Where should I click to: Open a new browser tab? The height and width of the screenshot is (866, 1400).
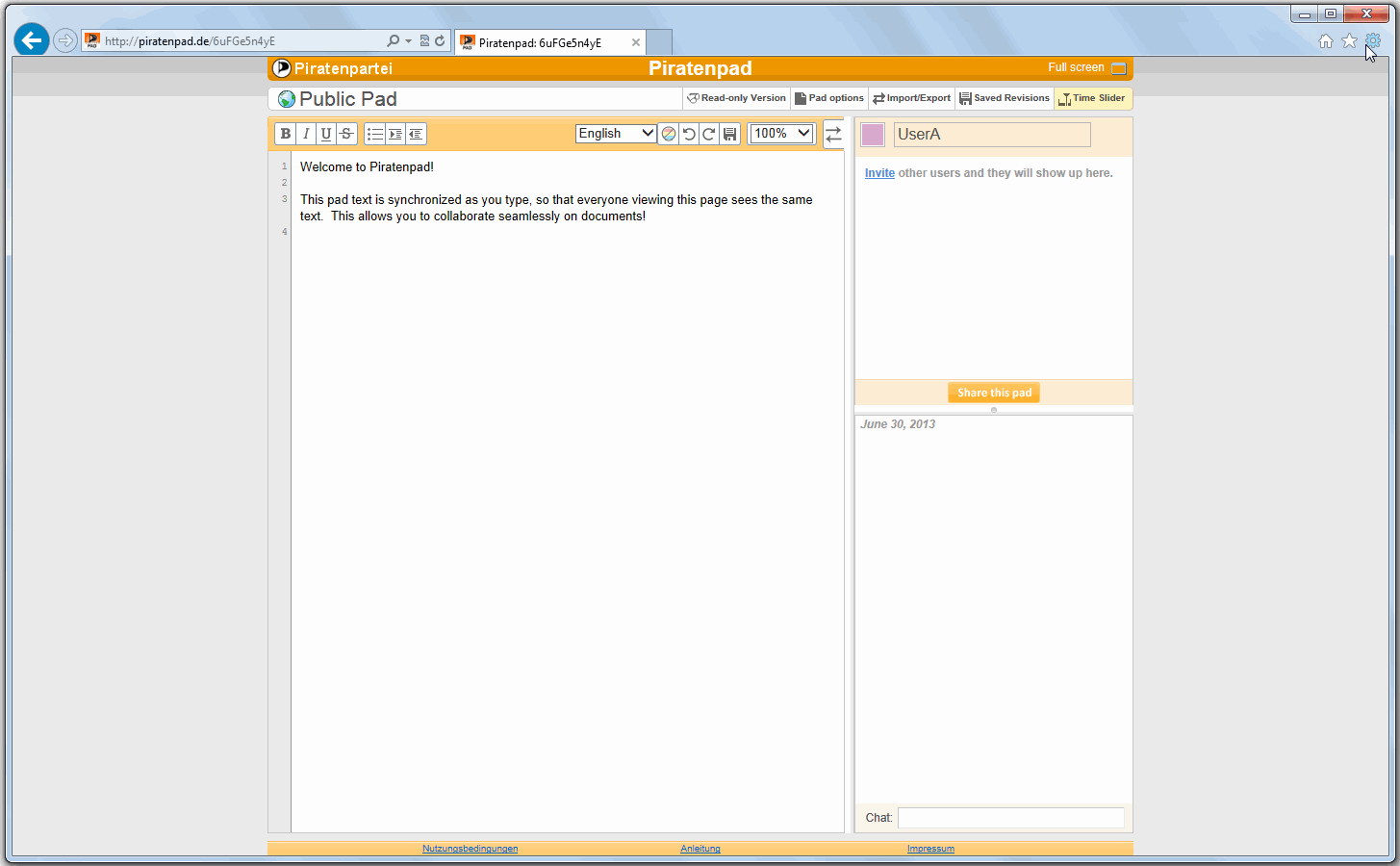pos(659,42)
